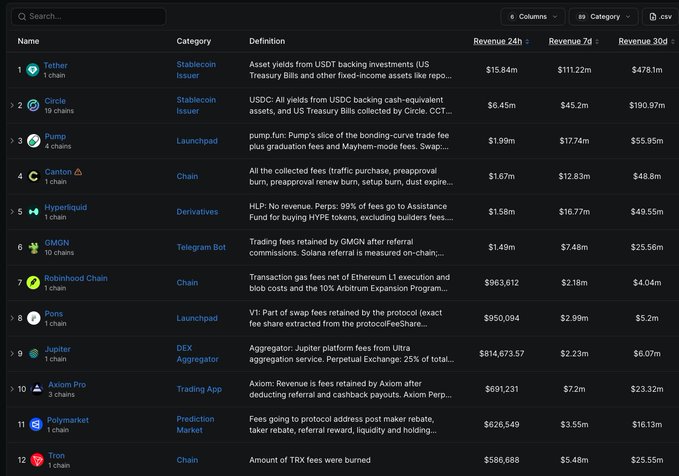679x476 pixels.
Task: Open the Columns dropdown
Action: [x=533, y=17]
